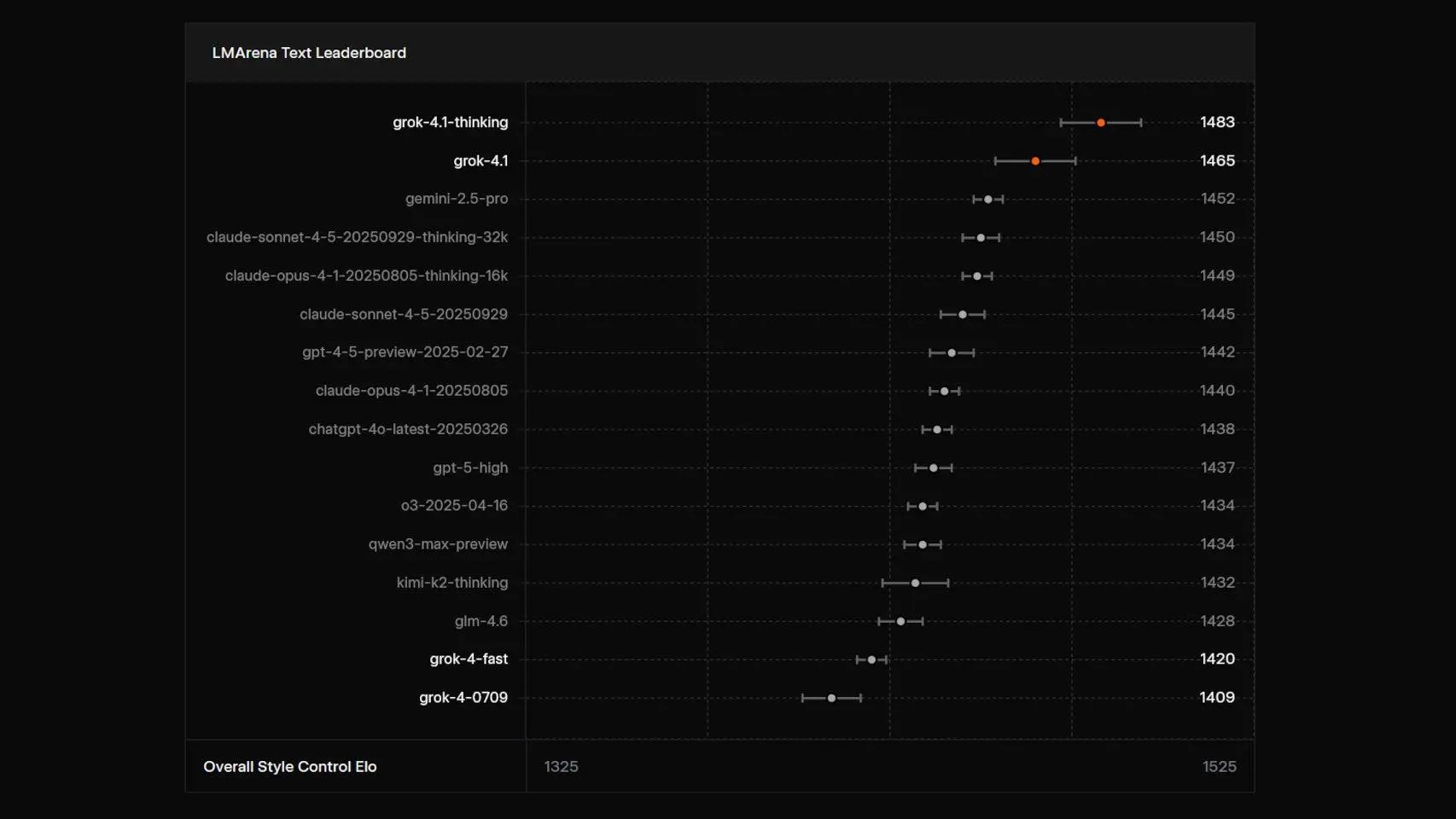Click the 1409 Elo score
Image resolution: width=1456 pixels, height=819 pixels.
[x=1217, y=698]
